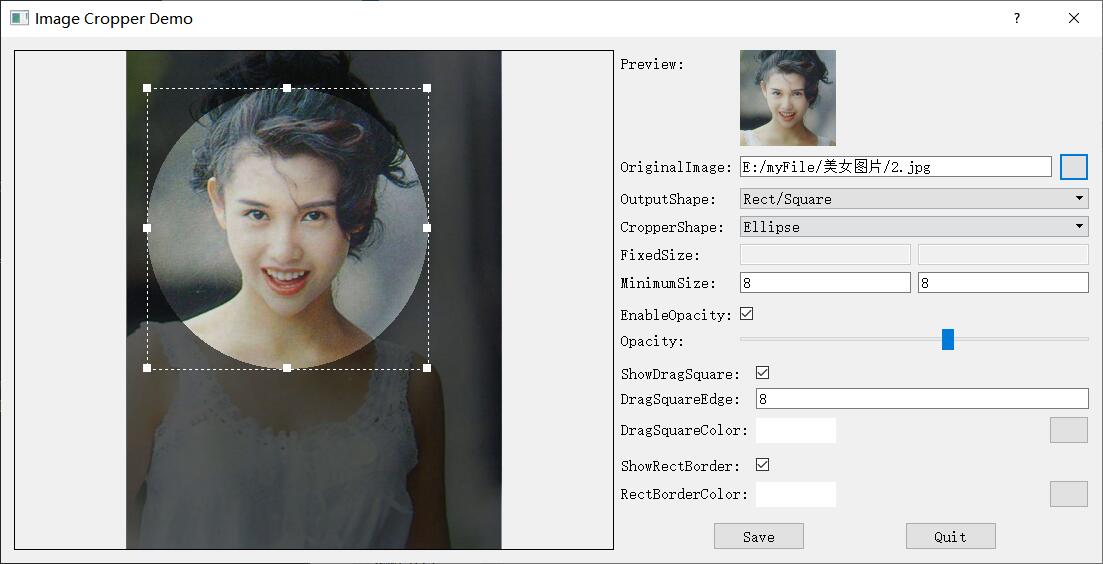This screenshot has height=564, width=1103.
Task: Click the Quit button
Action: (x=950, y=536)
